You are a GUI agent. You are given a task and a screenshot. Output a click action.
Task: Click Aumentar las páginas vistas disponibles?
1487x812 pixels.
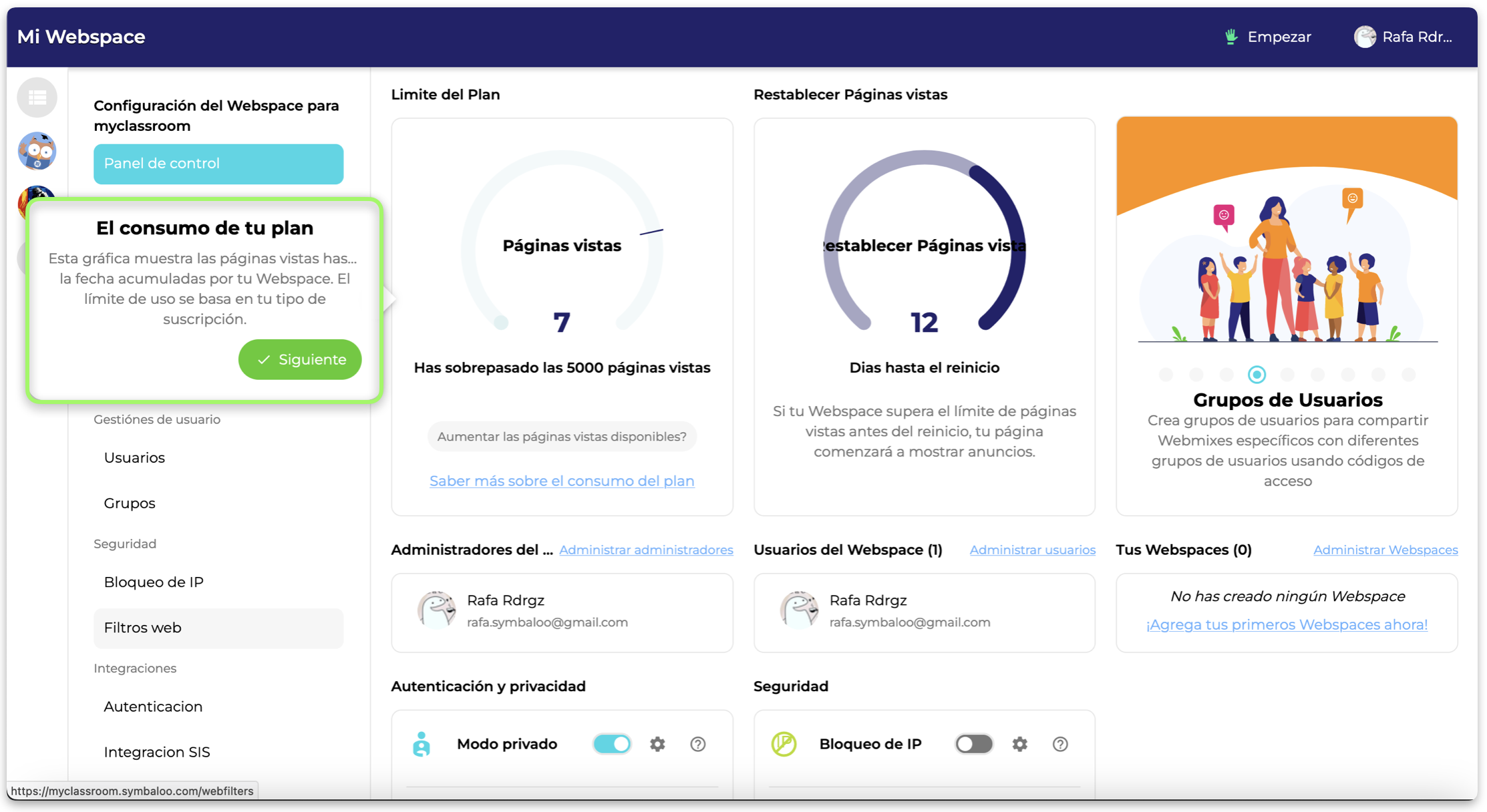tap(562, 436)
